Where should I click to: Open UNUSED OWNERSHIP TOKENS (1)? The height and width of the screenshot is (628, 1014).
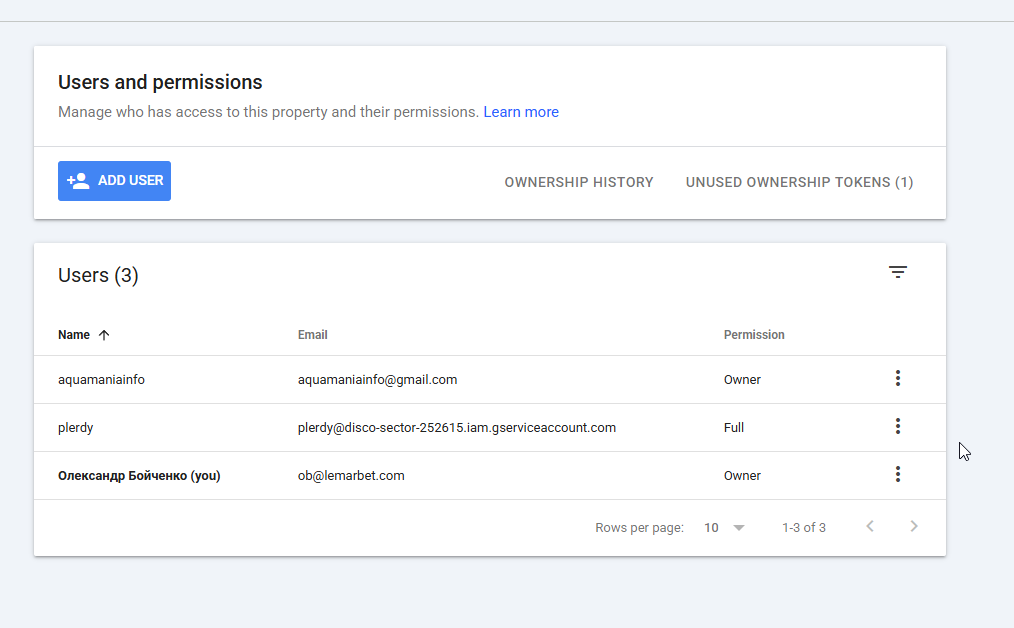click(x=799, y=182)
